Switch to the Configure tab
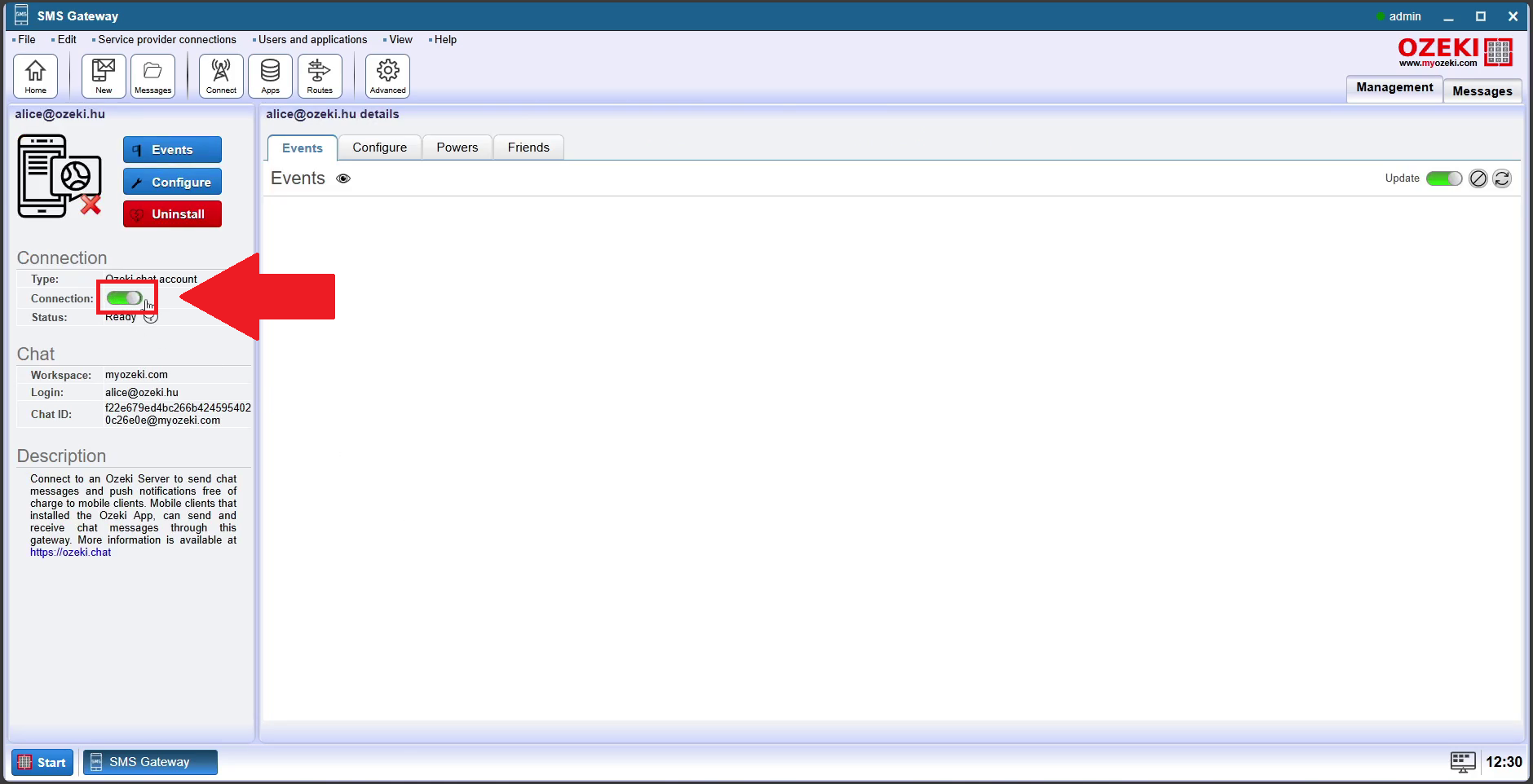Screen dimensions: 1533x784 380,148
